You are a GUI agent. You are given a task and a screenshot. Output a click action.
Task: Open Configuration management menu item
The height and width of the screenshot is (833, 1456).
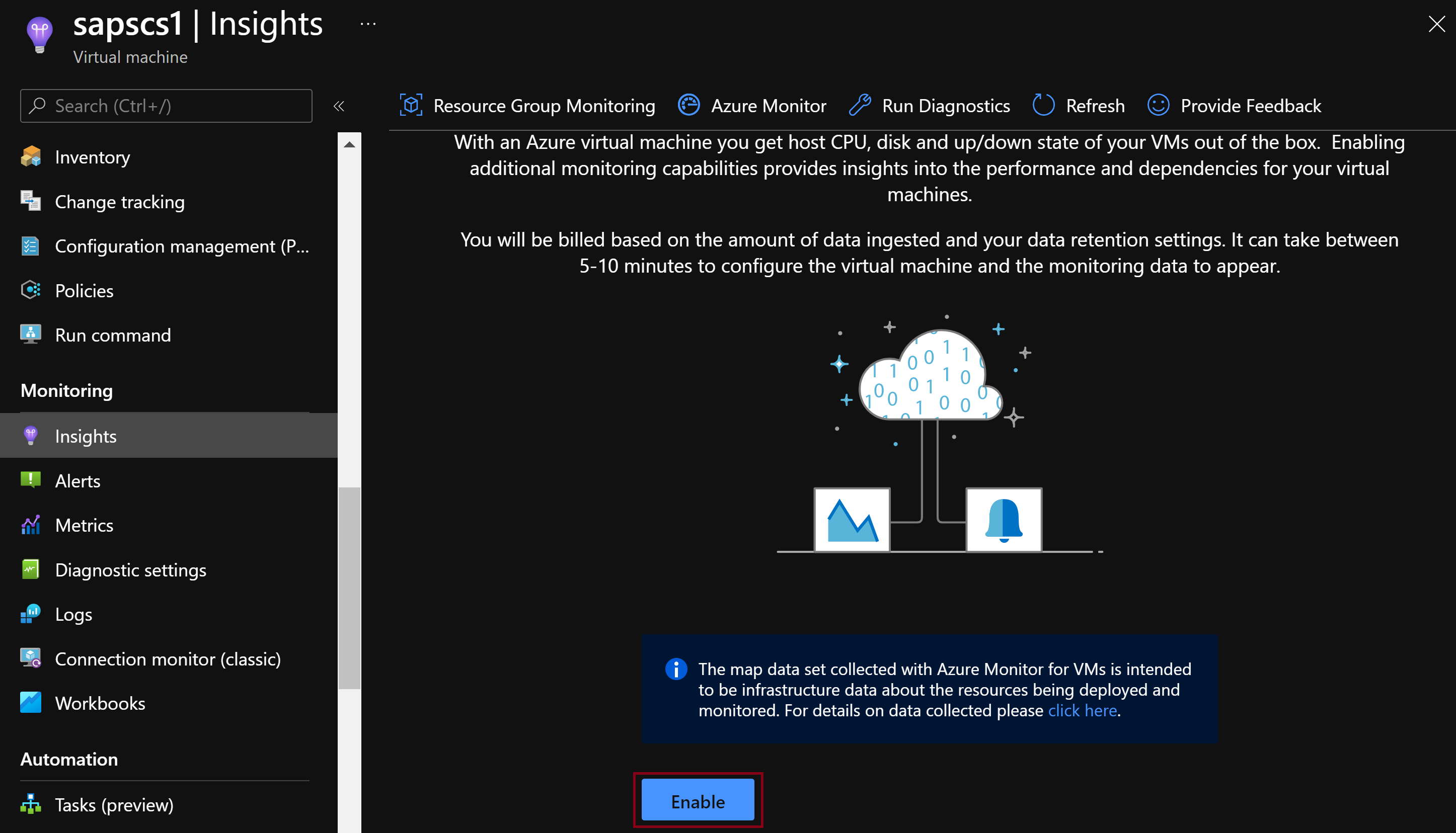169,246
